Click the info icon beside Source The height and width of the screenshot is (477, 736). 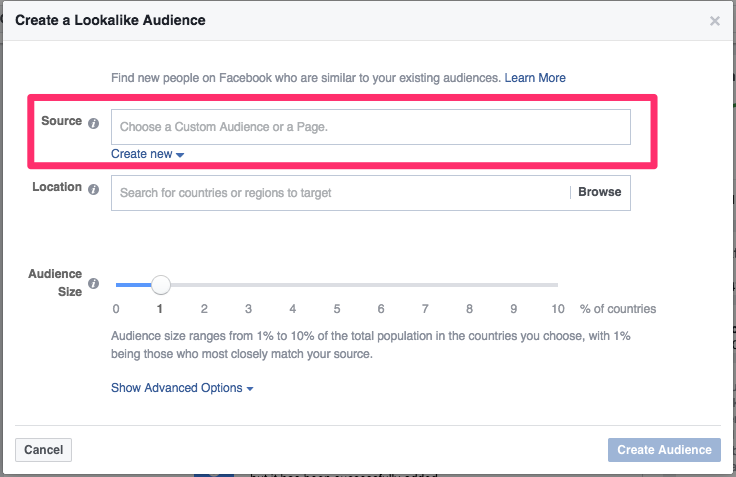(94, 124)
